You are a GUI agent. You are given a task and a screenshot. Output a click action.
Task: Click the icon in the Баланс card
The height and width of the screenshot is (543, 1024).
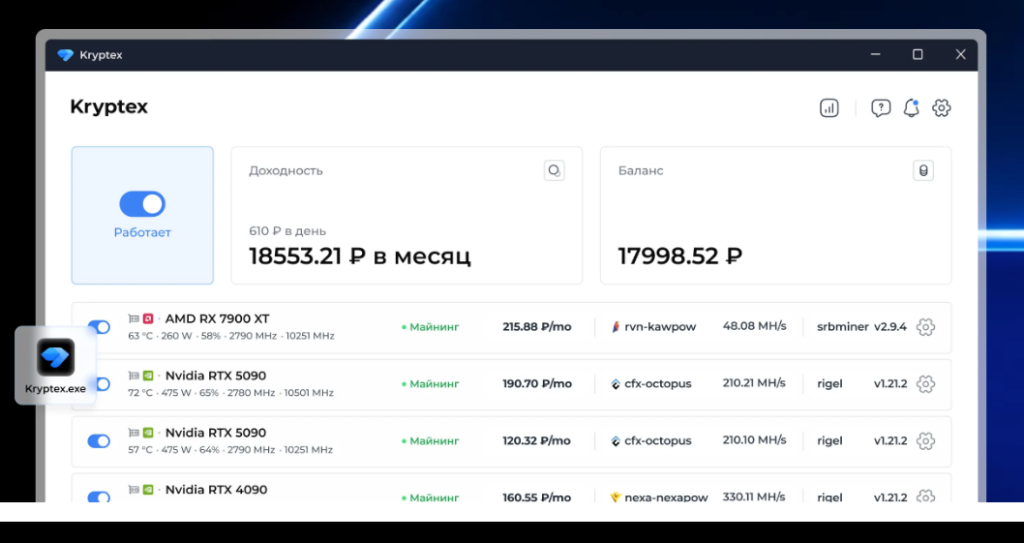click(x=923, y=171)
